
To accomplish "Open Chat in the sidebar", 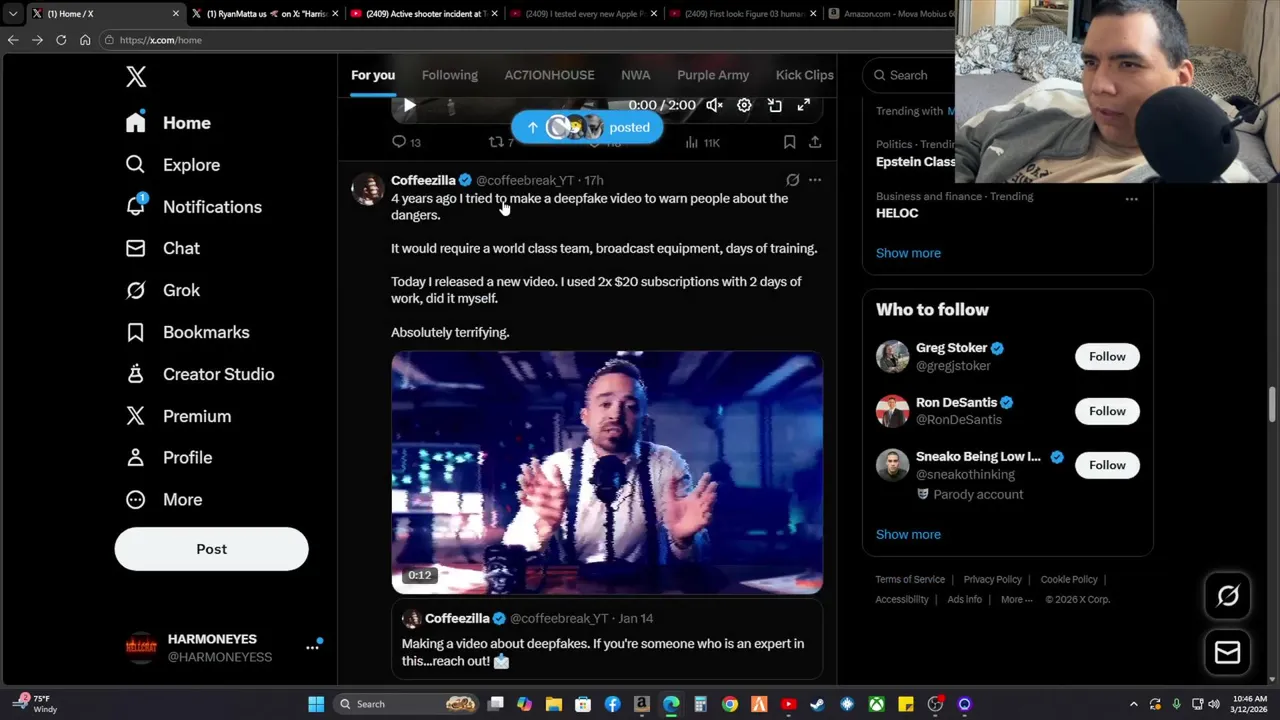I will (x=162, y=248).
